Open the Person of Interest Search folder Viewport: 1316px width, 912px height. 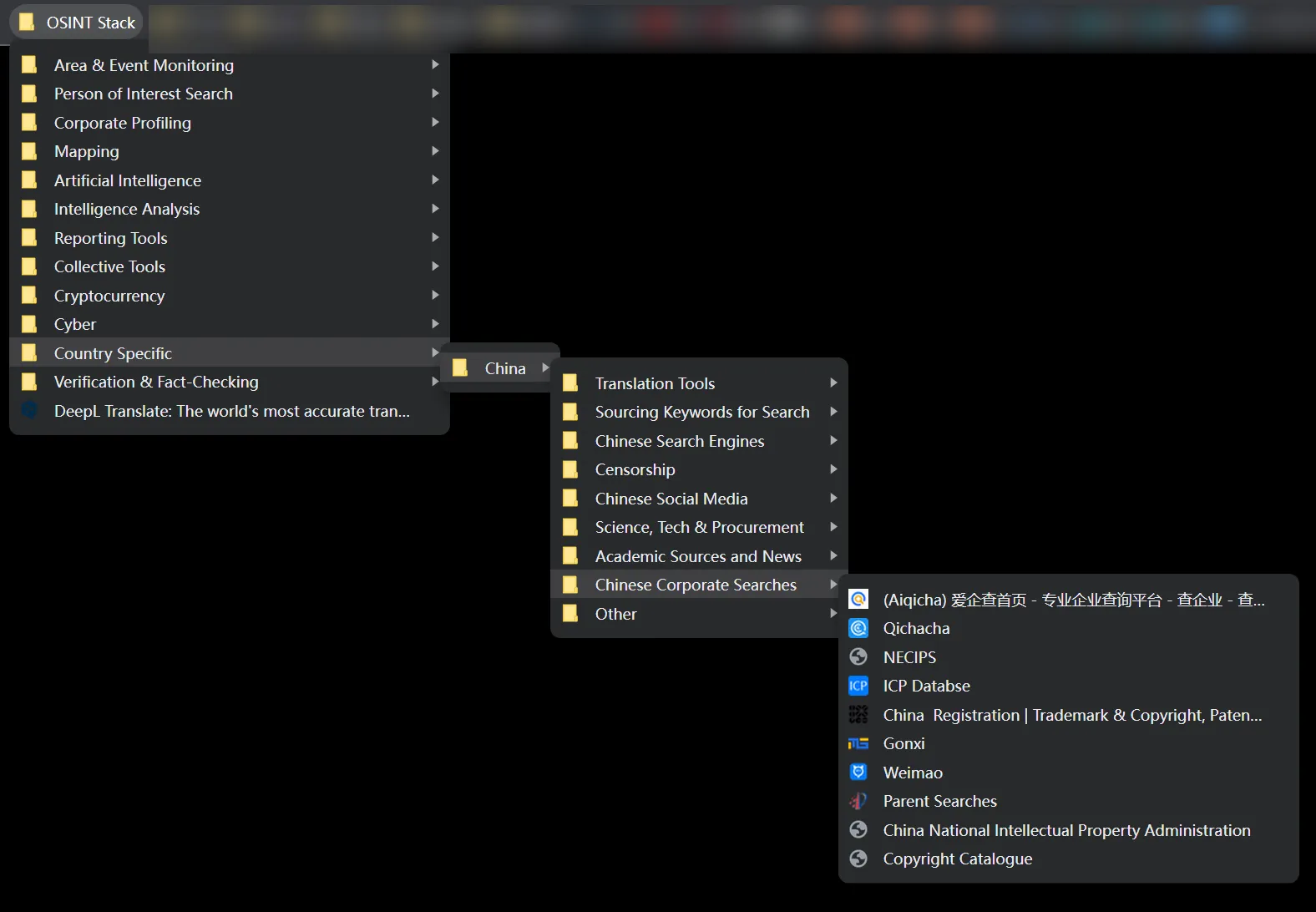coord(230,94)
